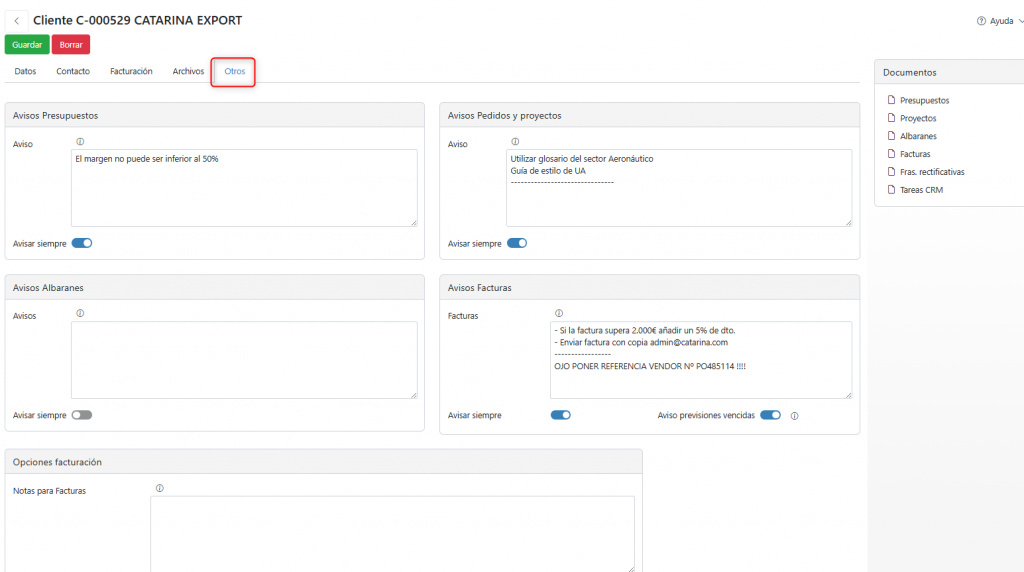The image size is (1024, 572).
Task: Open Fras. rectificativas documents link
Action: coord(931,172)
